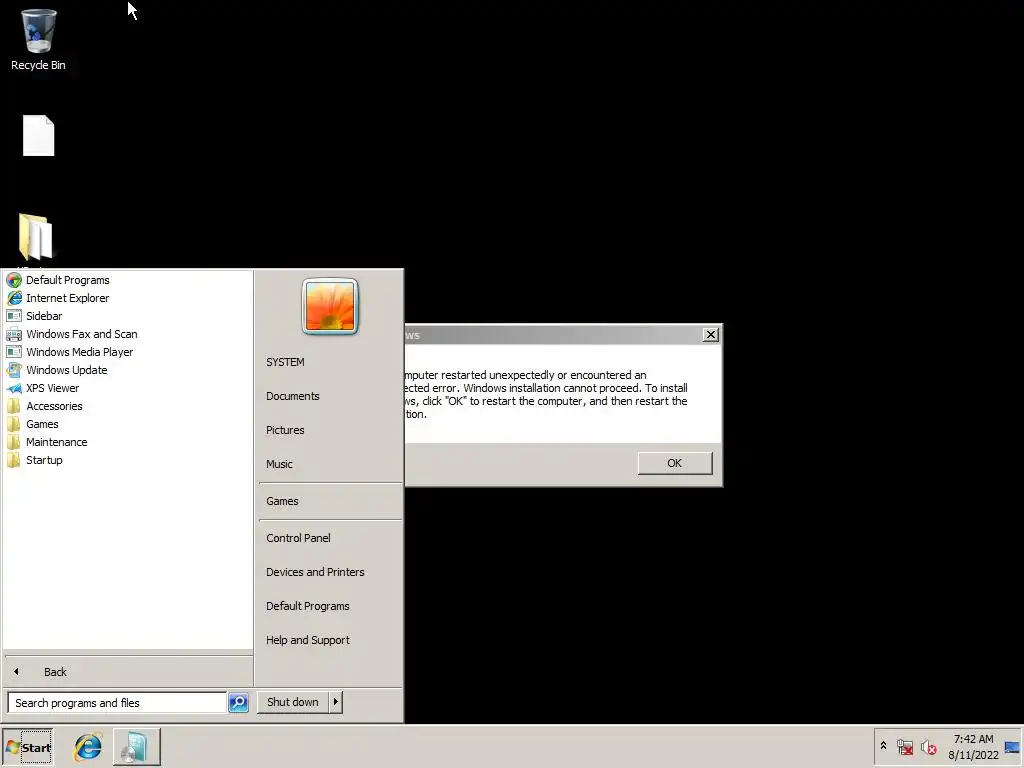Launch Internet Explorer from taskbar
Image resolution: width=1024 pixels, height=768 pixels.
[x=88, y=747]
